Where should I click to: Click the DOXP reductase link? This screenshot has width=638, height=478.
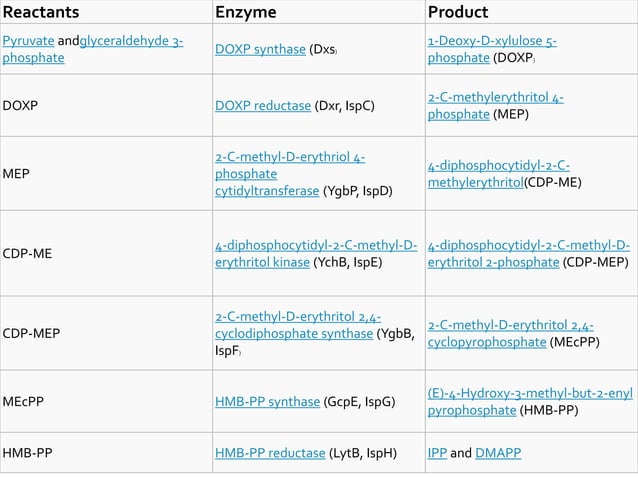click(x=263, y=106)
